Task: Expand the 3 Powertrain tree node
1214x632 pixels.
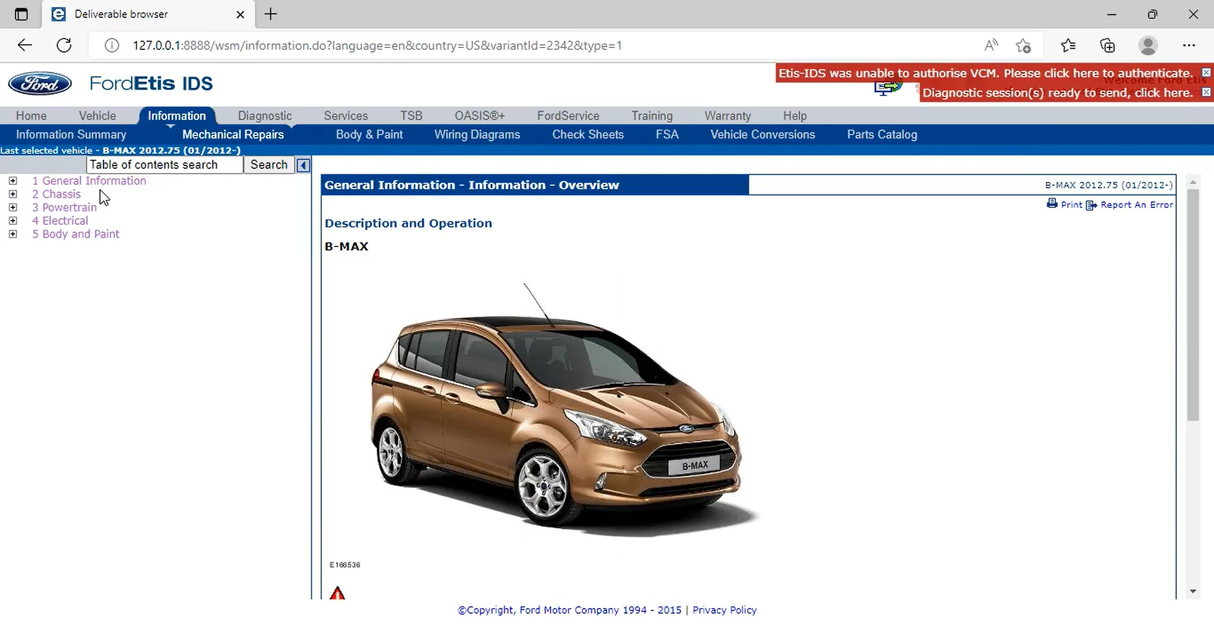Action: [13, 207]
